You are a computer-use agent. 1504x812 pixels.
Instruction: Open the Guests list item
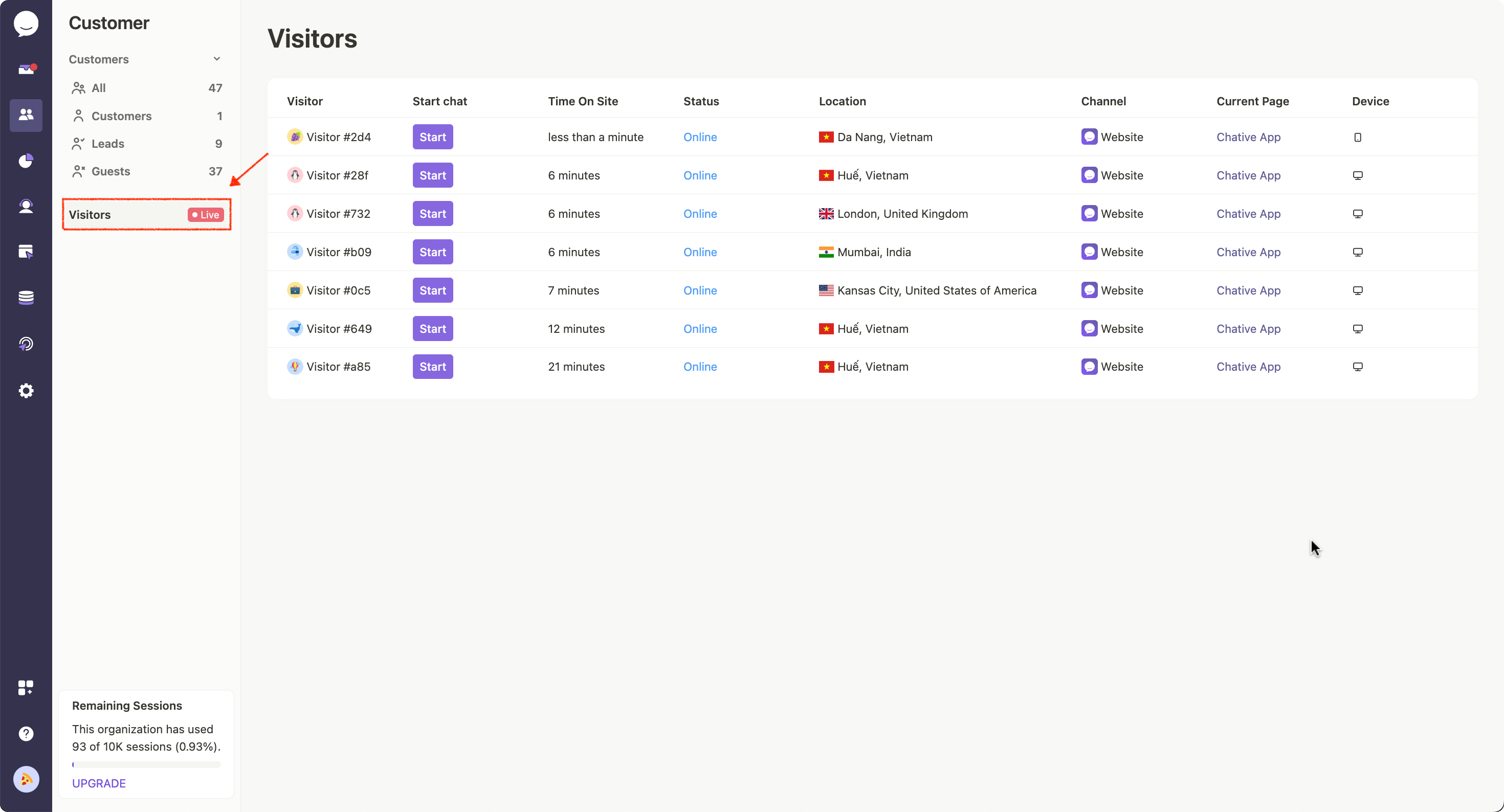[111, 171]
